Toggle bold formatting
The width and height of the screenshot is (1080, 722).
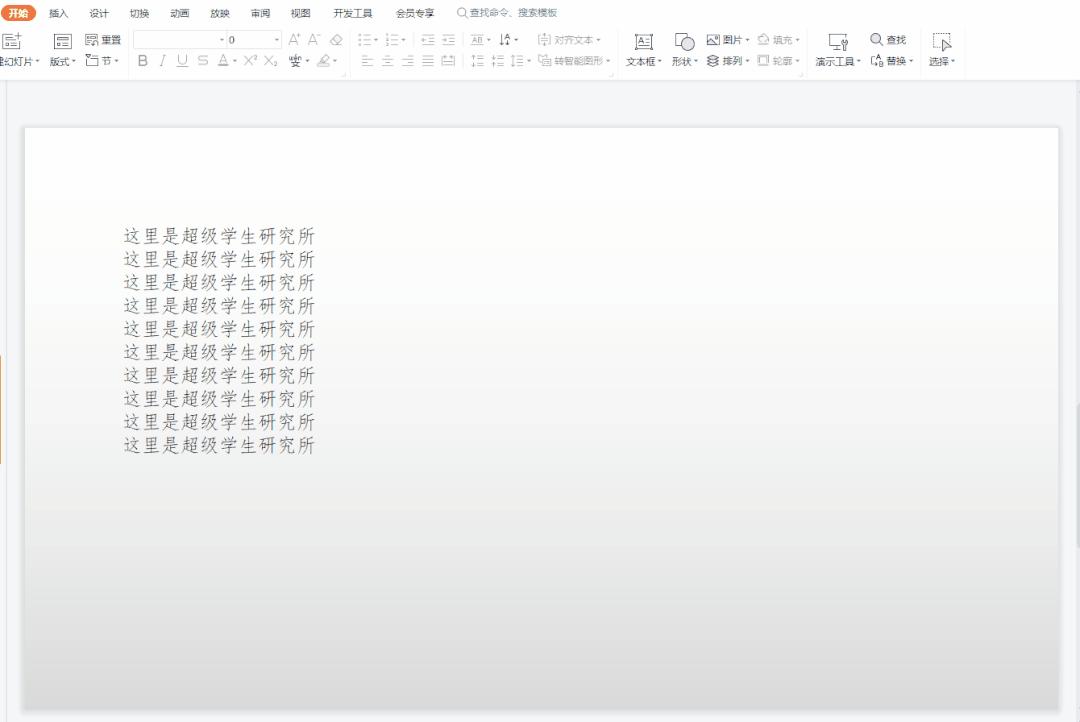pyautogui.click(x=143, y=61)
